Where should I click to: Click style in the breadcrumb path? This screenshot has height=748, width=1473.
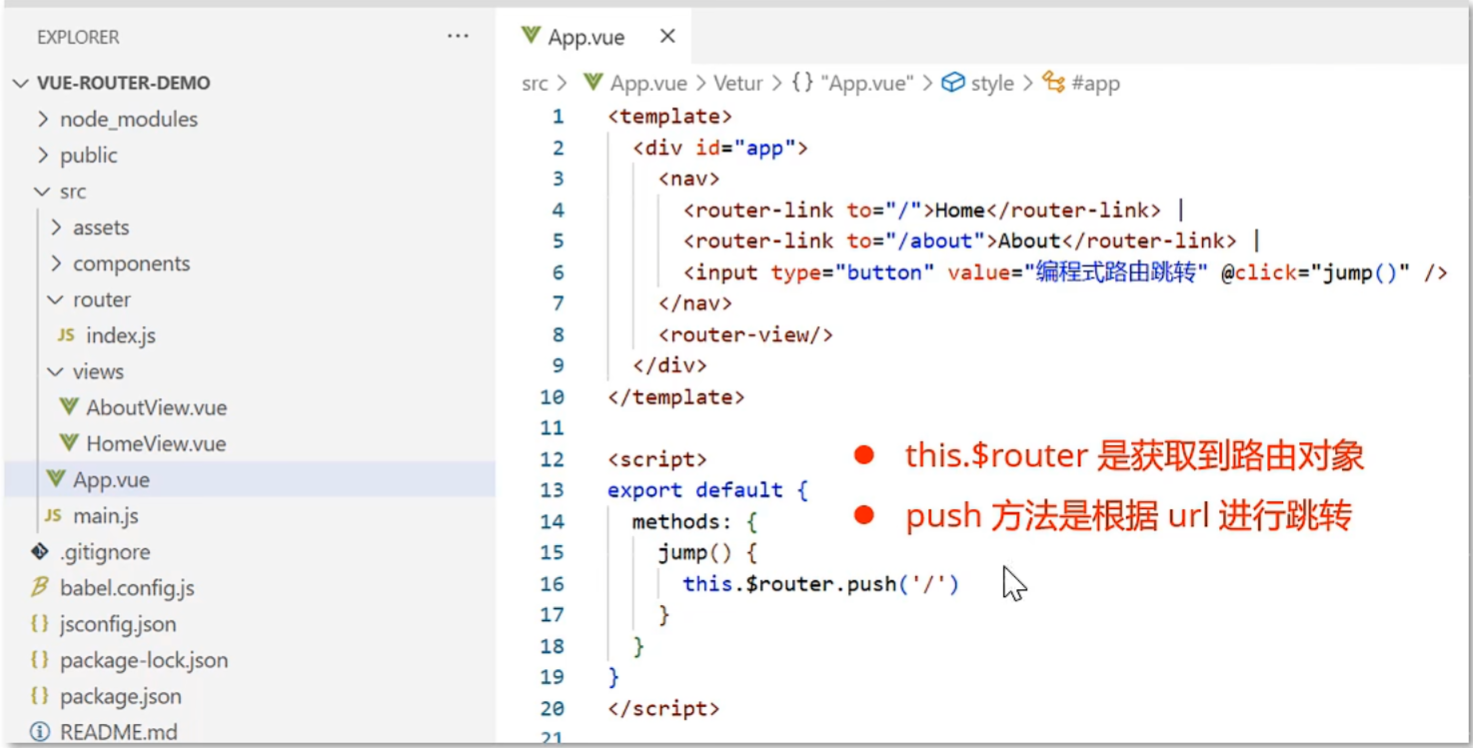tap(992, 84)
